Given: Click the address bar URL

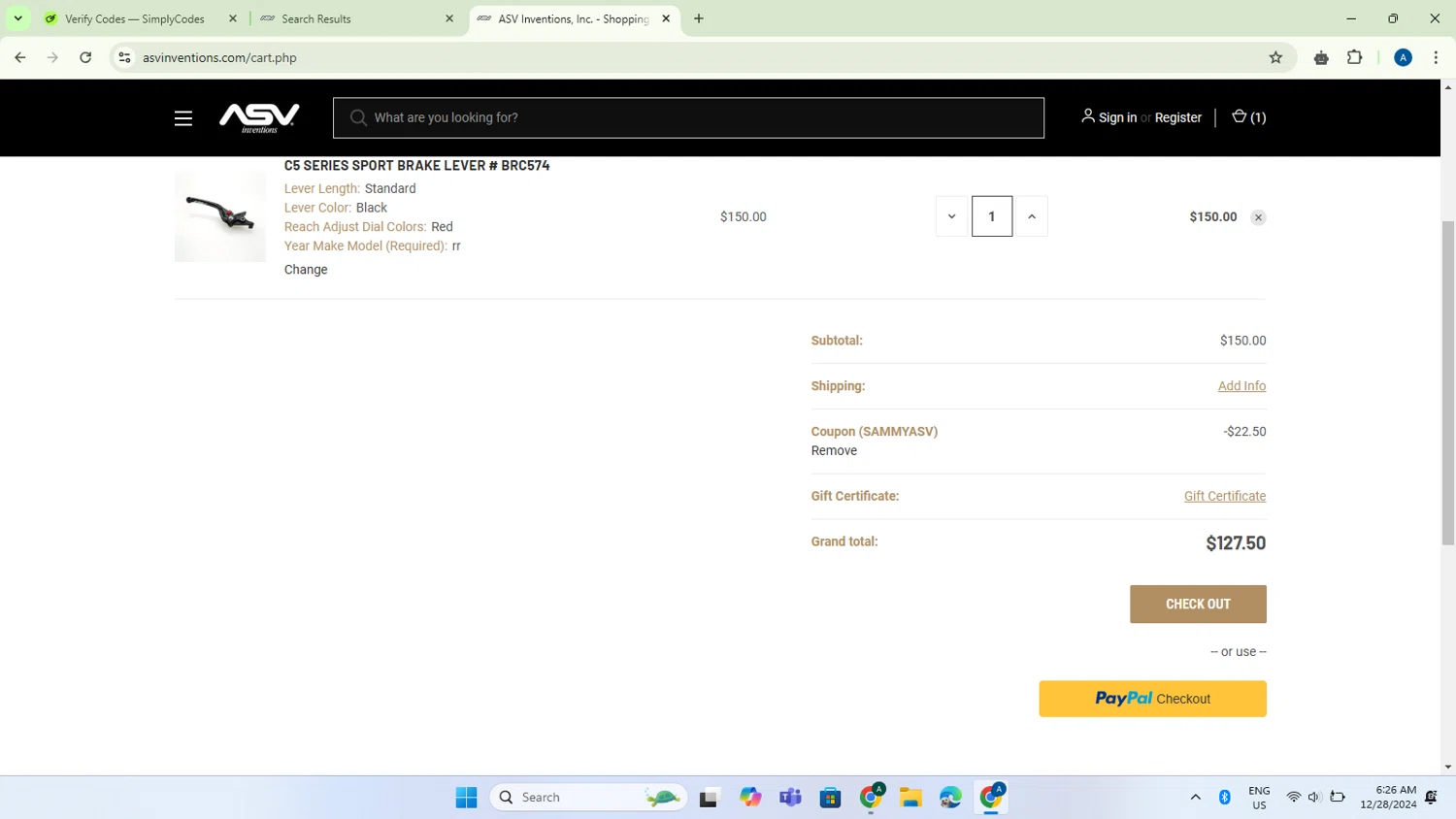Looking at the screenshot, I should [219, 58].
